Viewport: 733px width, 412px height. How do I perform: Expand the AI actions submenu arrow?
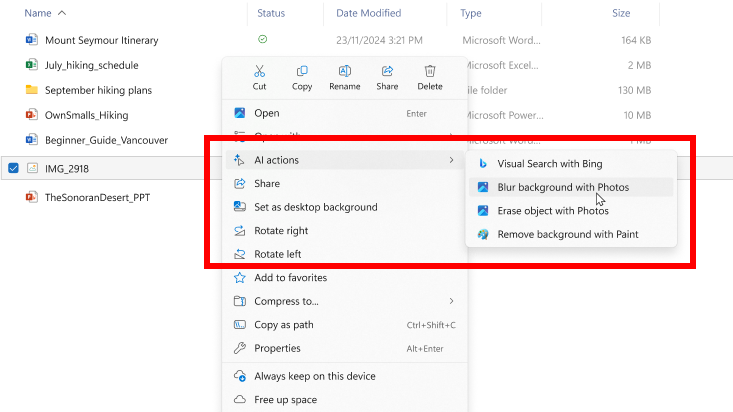pyautogui.click(x=451, y=160)
